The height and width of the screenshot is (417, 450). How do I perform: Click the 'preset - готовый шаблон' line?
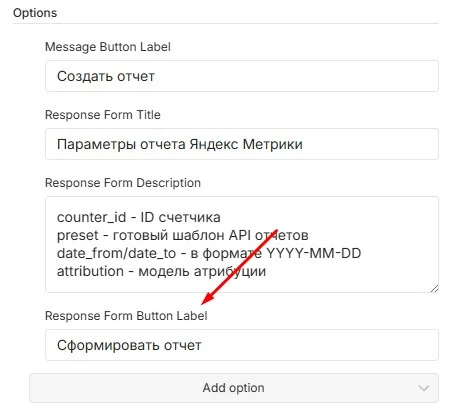182,235
